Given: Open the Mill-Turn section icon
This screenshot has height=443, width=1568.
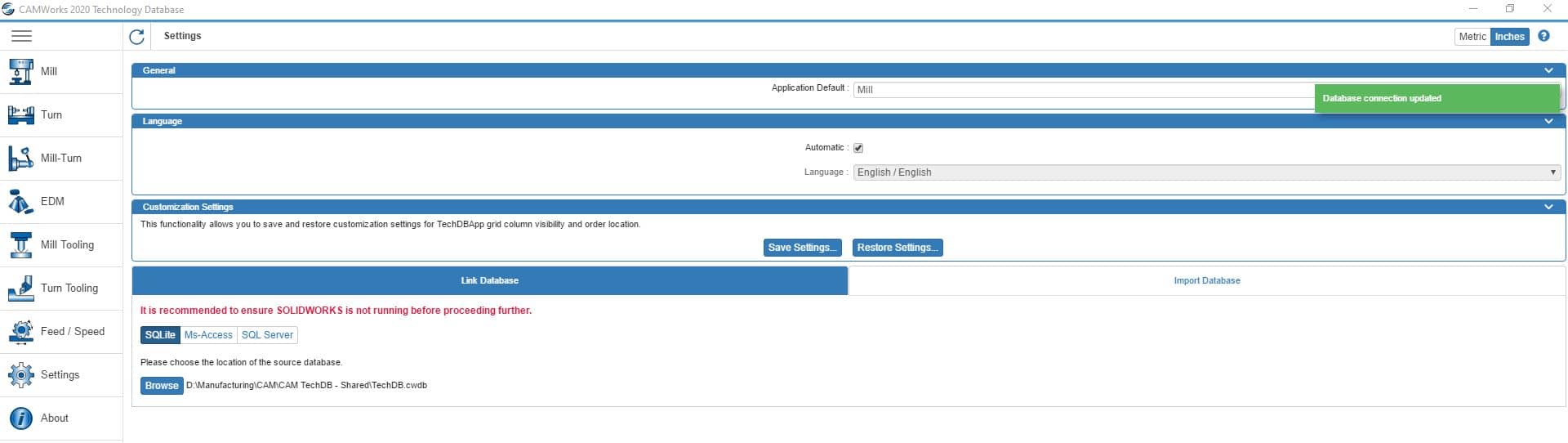Looking at the screenshot, I should pos(21,159).
